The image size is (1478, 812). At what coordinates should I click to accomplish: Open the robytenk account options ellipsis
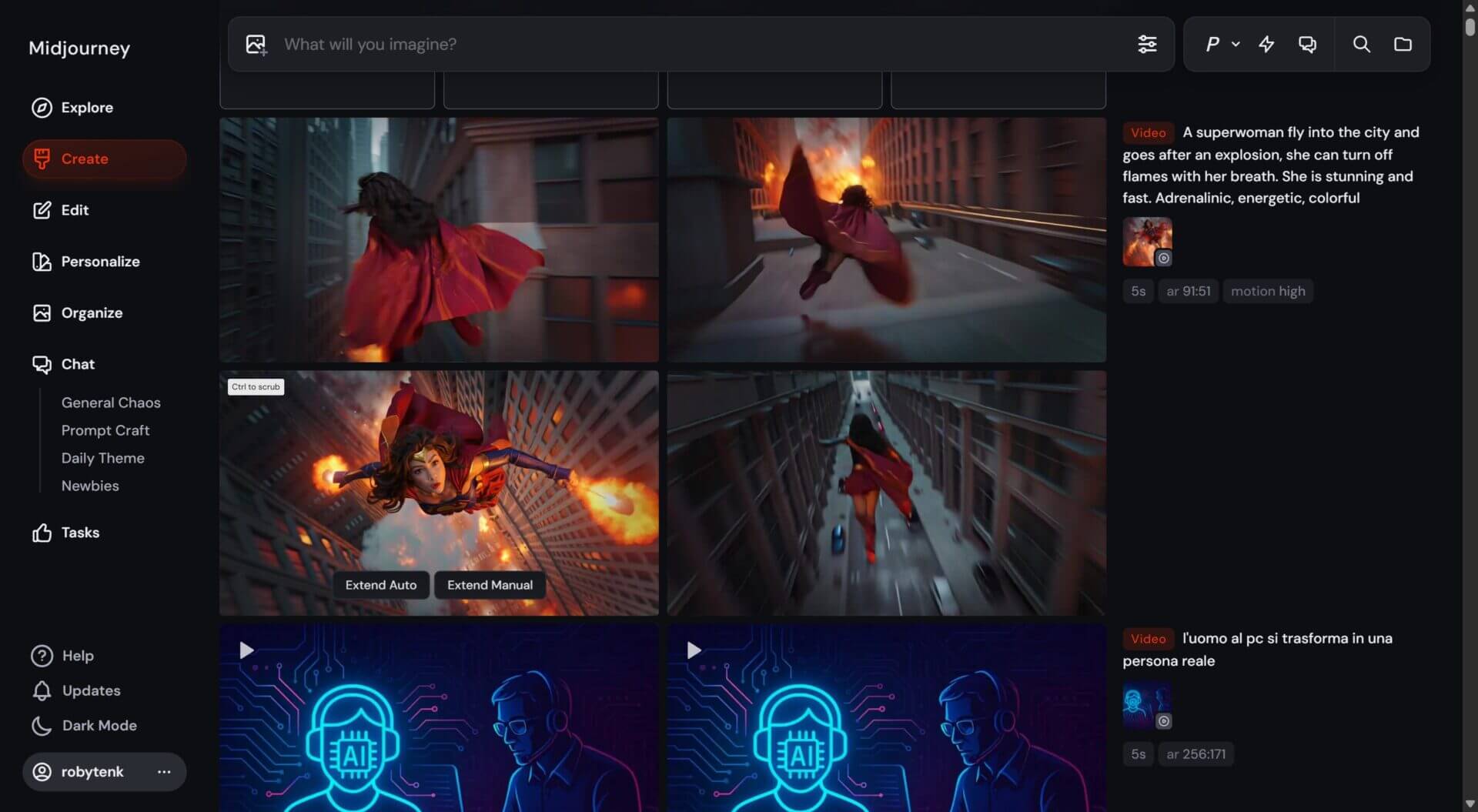(x=164, y=772)
